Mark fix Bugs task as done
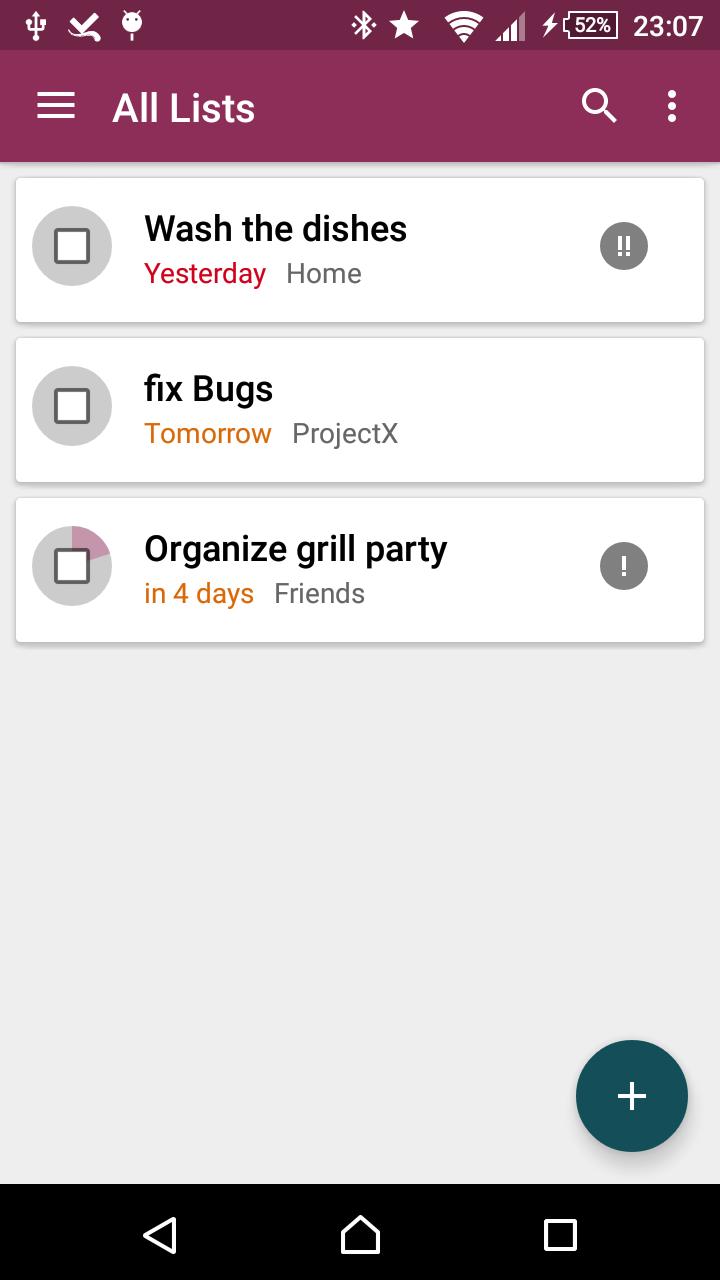The width and height of the screenshot is (720, 1280). (72, 406)
